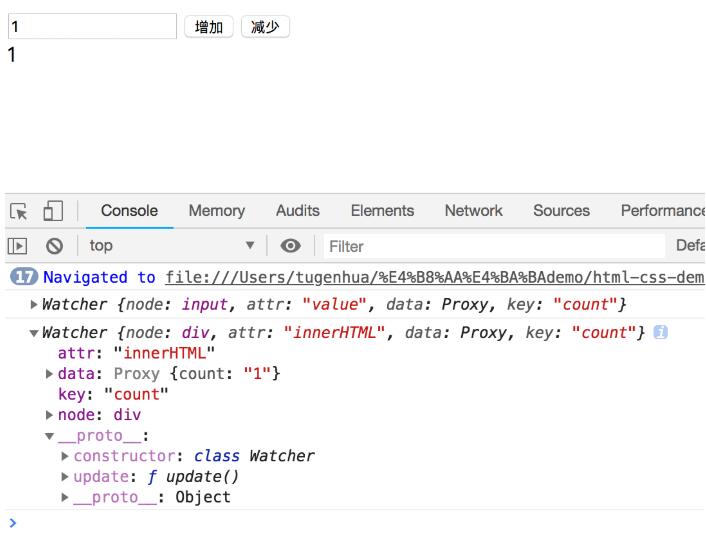The height and width of the screenshot is (537, 706).
Task: Expand the data Proxy property
Action: click(51, 374)
